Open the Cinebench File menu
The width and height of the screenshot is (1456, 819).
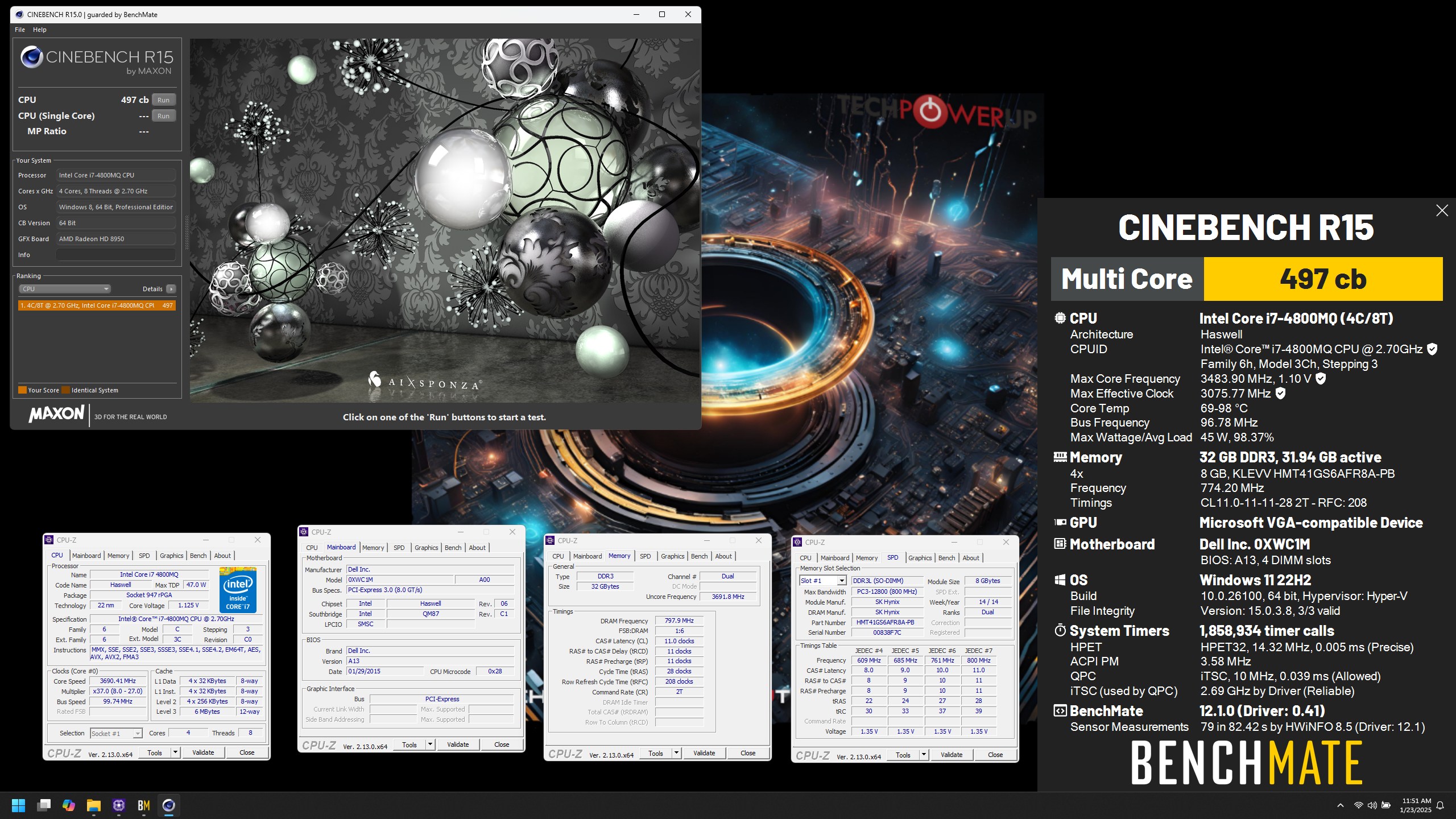(x=20, y=30)
